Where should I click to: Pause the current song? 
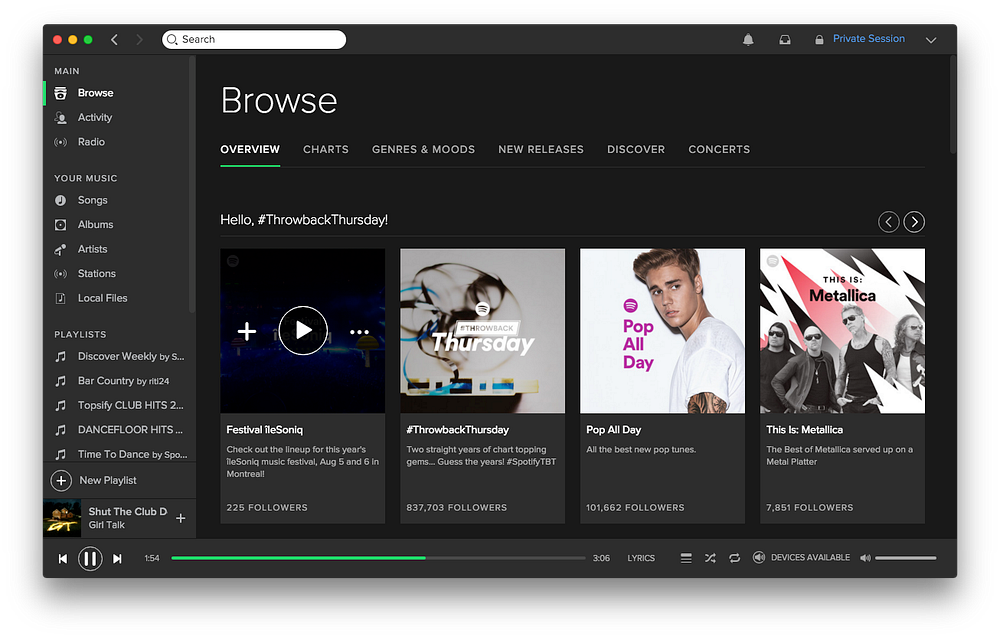[90, 559]
